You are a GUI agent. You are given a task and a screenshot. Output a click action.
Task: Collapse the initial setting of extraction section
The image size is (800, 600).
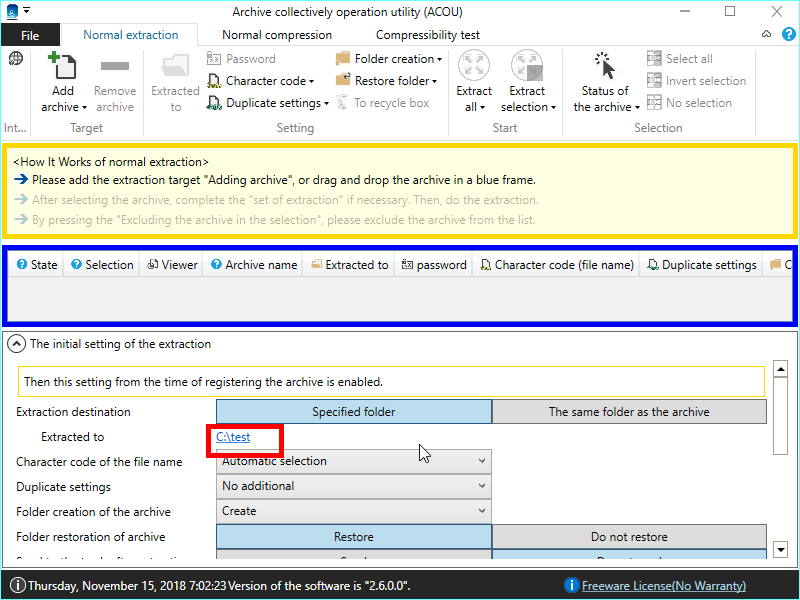pyautogui.click(x=17, y=344)
